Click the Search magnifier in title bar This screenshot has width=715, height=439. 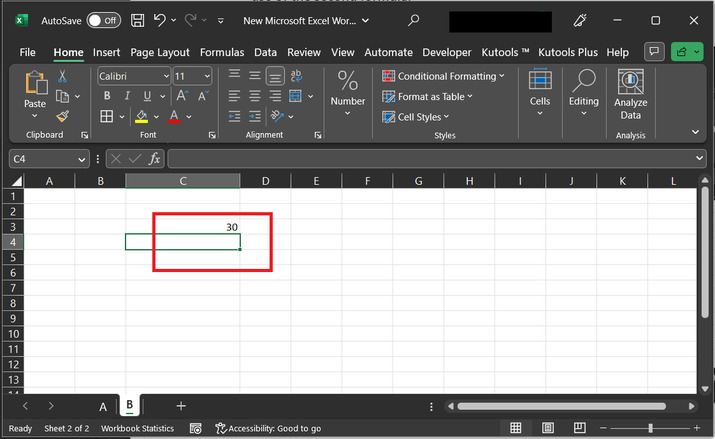coord(414,20)
